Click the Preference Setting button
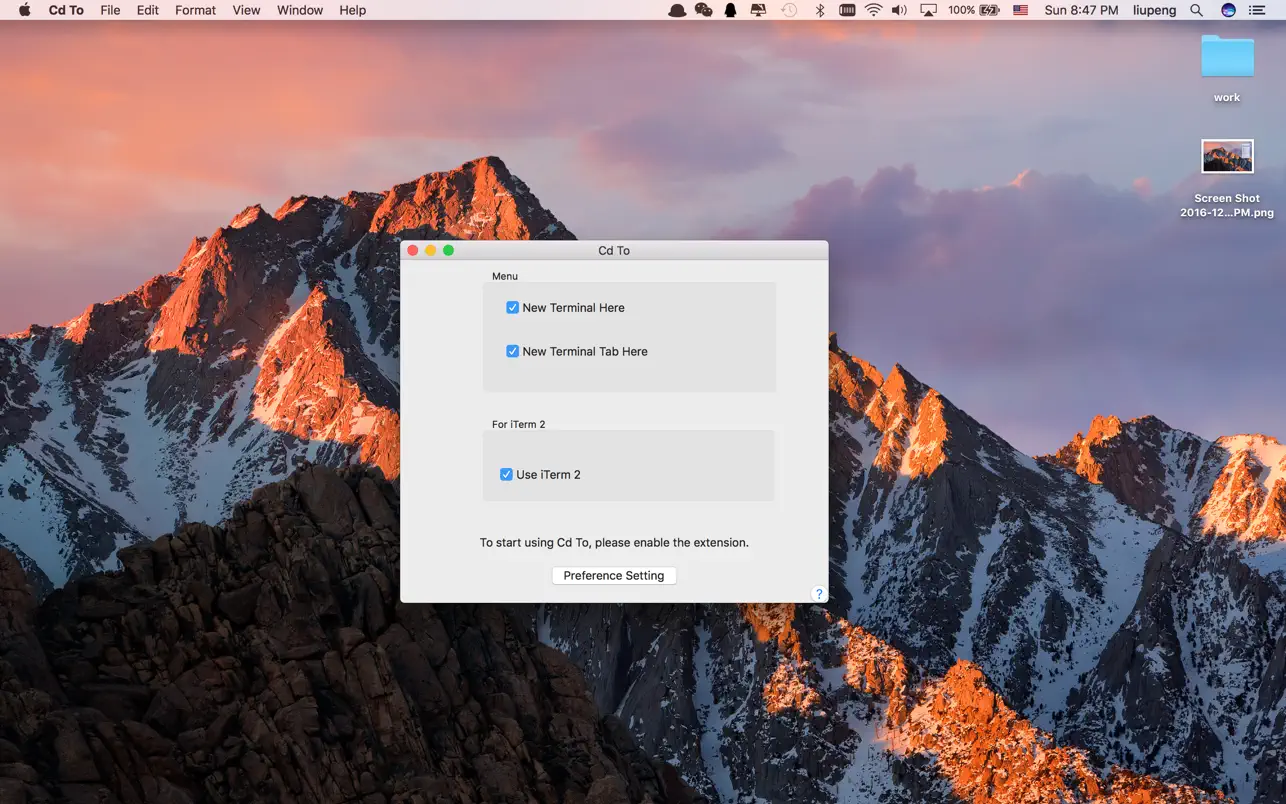The width and height of the screenshot is (1286, 804). [x=614, y=576]
